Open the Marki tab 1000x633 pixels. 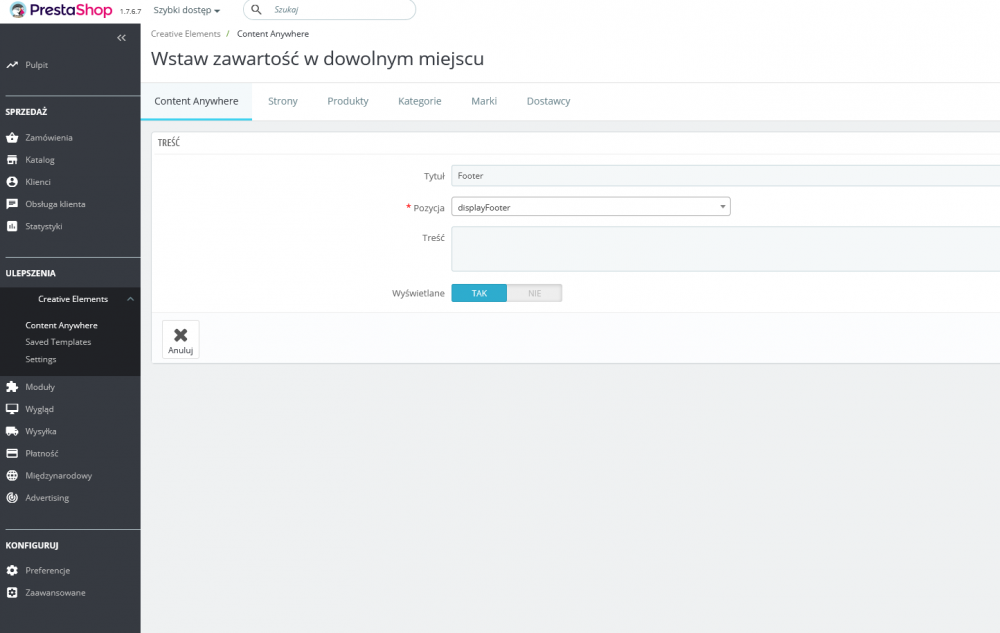484,100
